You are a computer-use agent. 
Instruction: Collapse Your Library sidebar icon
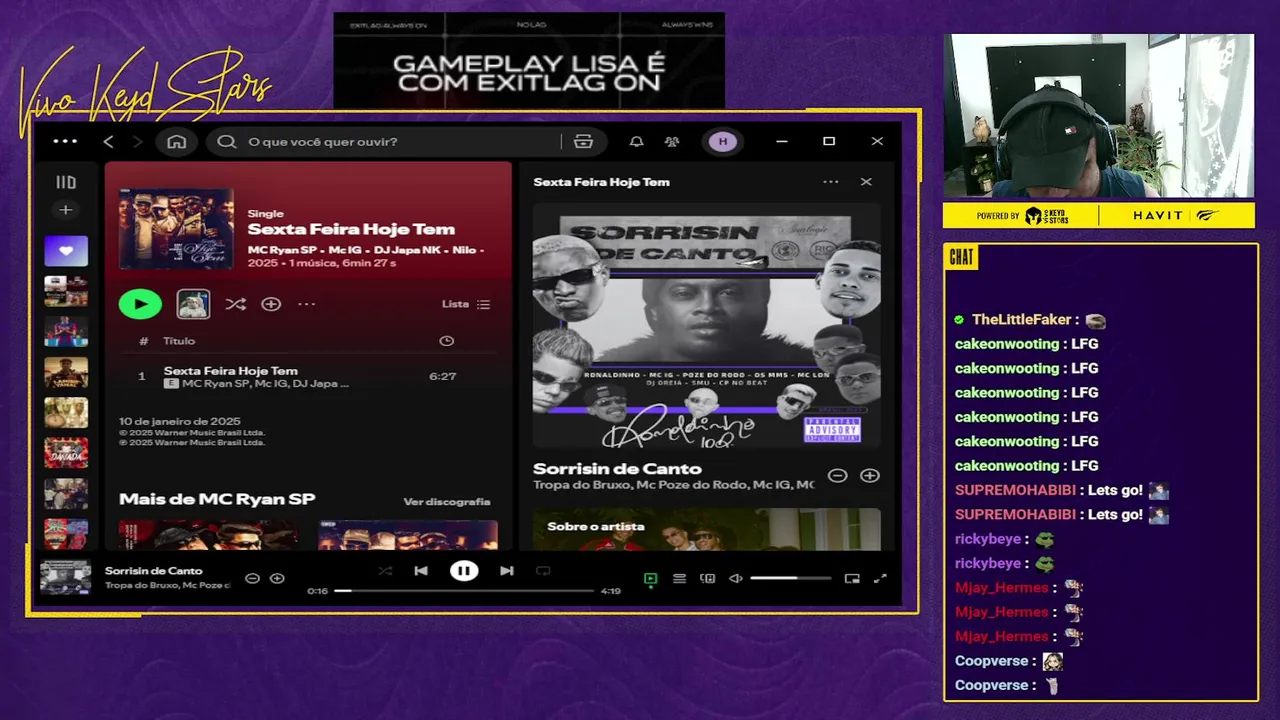(66, 182)
